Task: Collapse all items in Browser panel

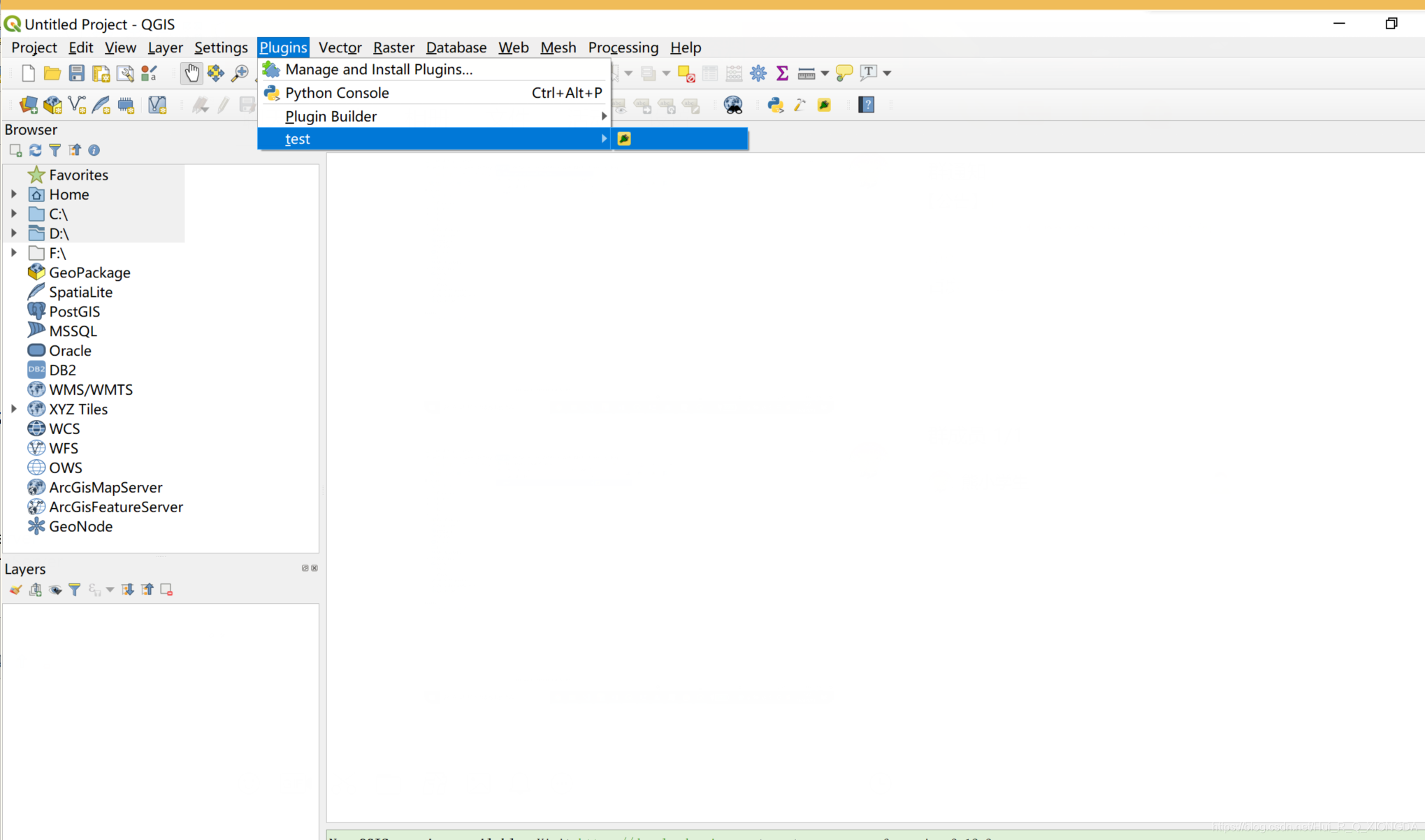Action: click(x=75, y=150)
